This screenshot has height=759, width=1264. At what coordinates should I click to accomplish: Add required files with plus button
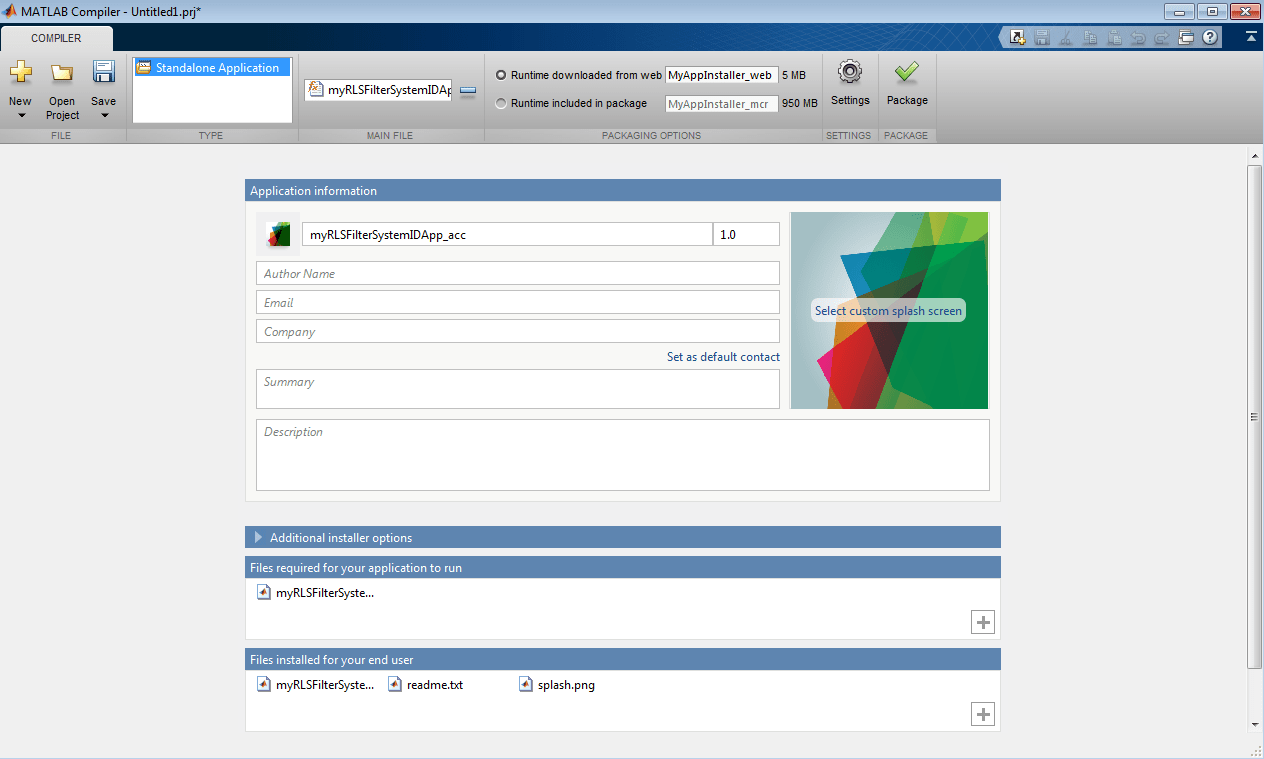pyautogui.click(x=983, y=622)
